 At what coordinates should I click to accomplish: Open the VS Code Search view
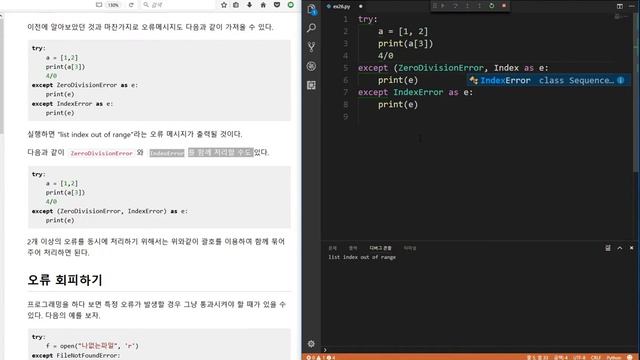(x=311, y=28)
